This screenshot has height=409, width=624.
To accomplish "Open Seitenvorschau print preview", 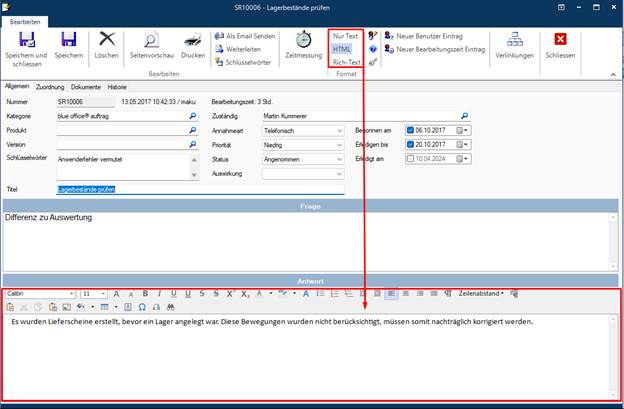I will (x=152, y=45).
